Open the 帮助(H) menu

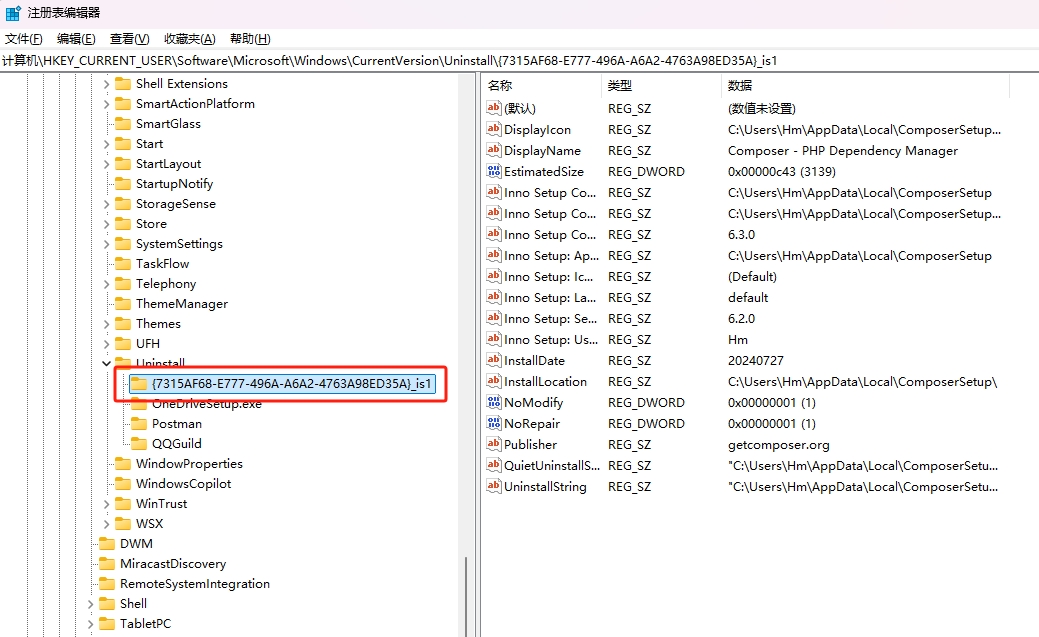[250, 38]
